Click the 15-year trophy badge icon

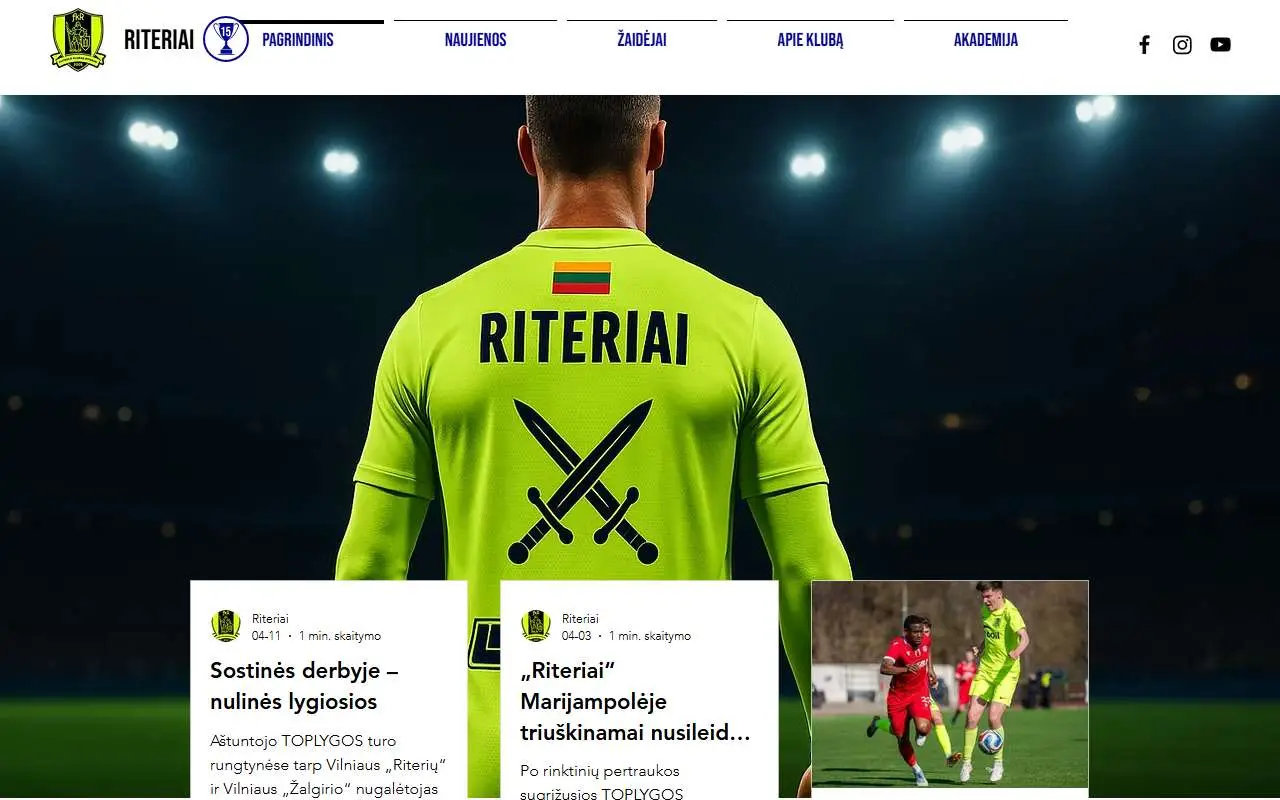click(x=226, y=39)
